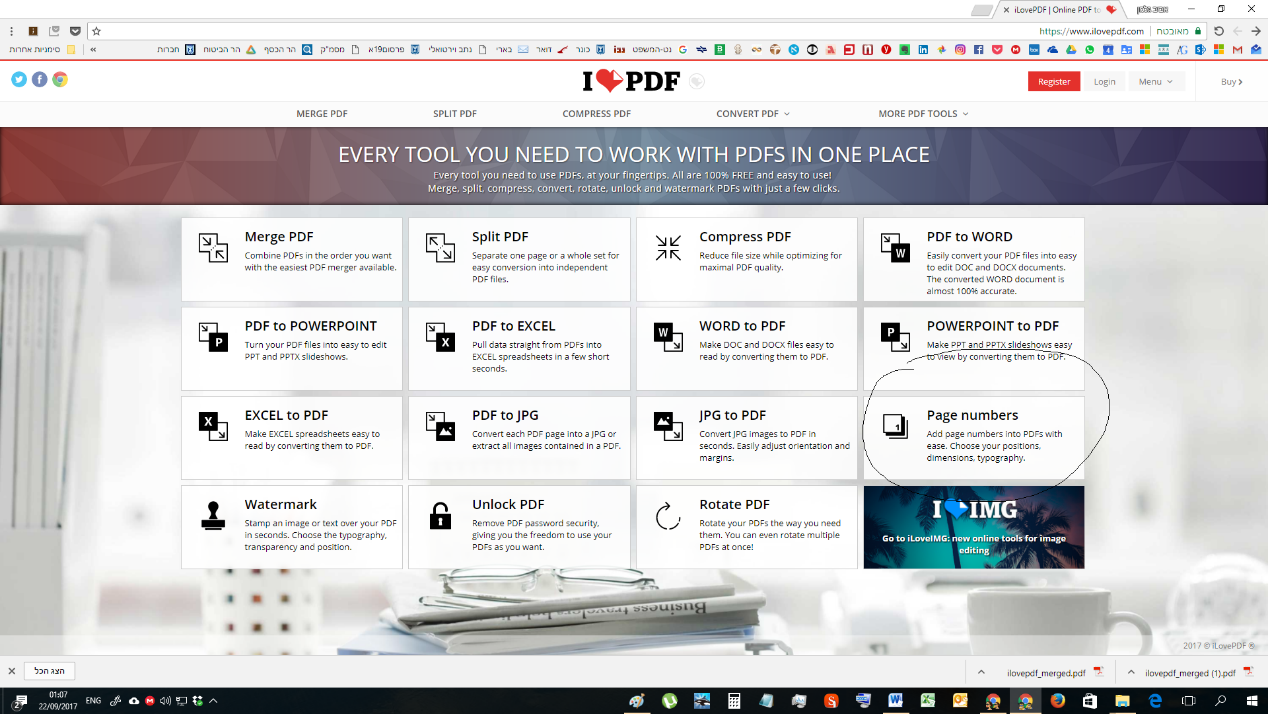Click the browser address bar URL
This screenshot has height=714, width=1268.
pos(1091,31)
